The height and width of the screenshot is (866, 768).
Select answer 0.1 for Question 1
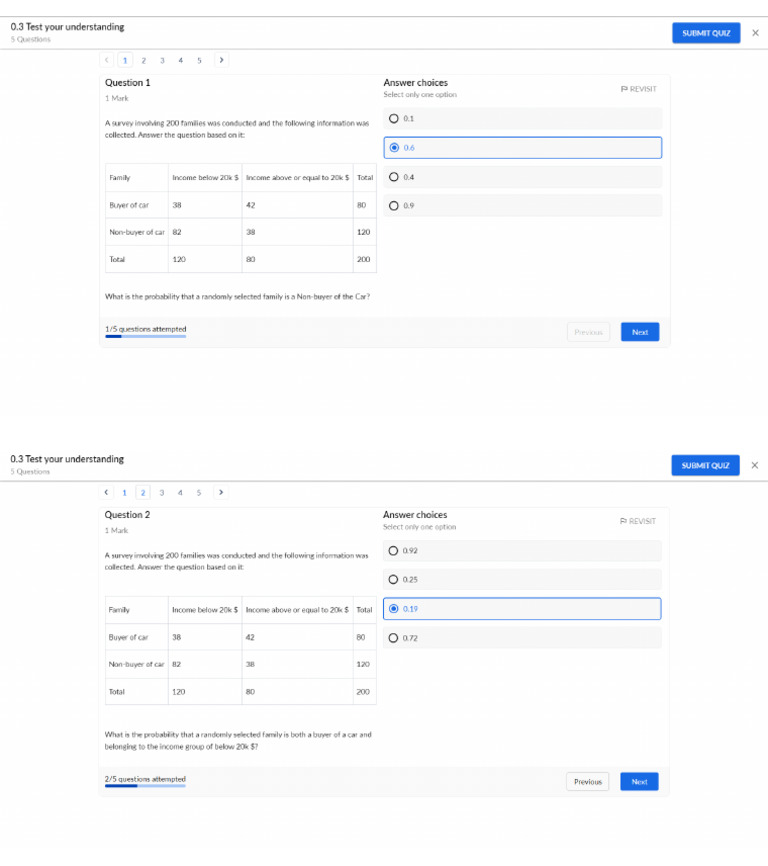pyautogui.click(x=394, y=118)
